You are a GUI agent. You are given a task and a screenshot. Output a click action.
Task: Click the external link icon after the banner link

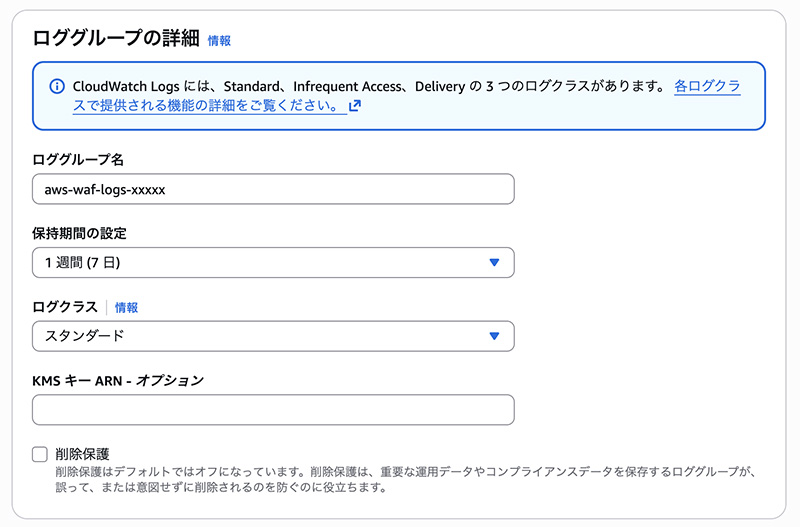pos(355,105)
